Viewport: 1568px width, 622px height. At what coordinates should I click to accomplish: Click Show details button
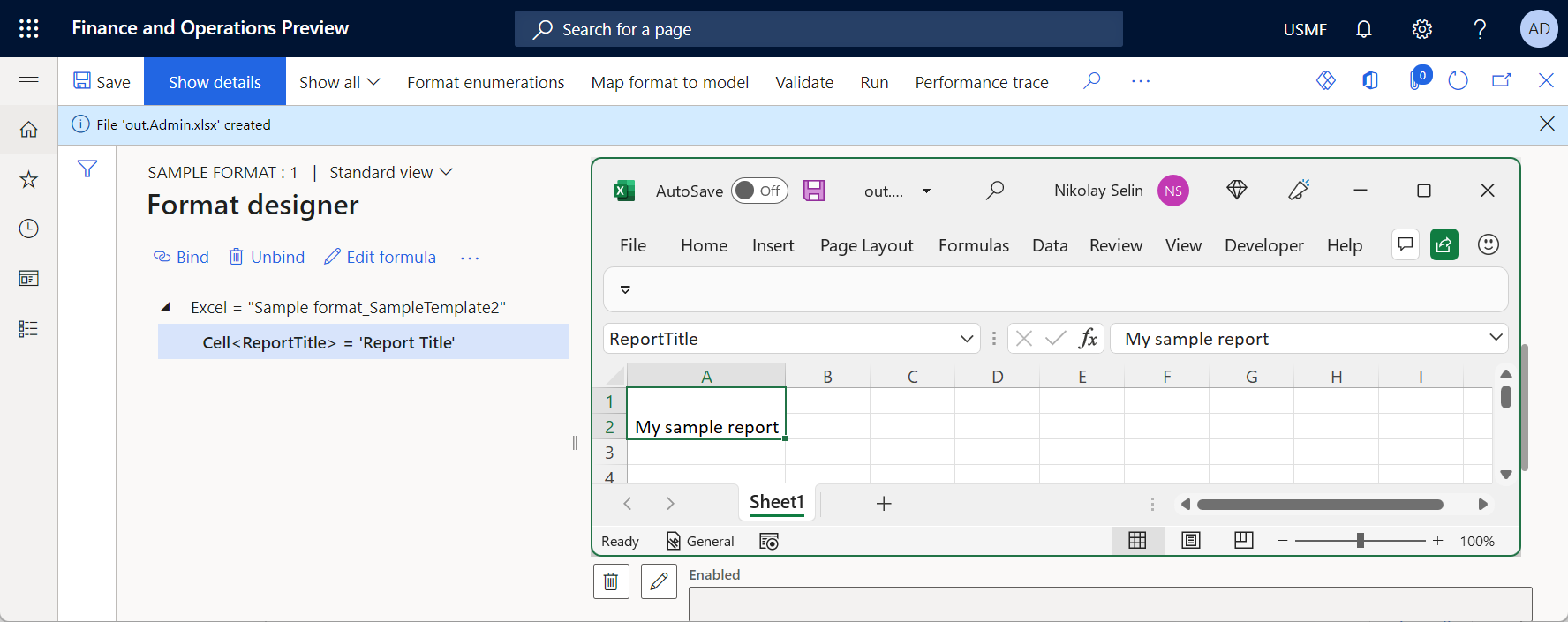pyautogui.click(x=215, y=82)
